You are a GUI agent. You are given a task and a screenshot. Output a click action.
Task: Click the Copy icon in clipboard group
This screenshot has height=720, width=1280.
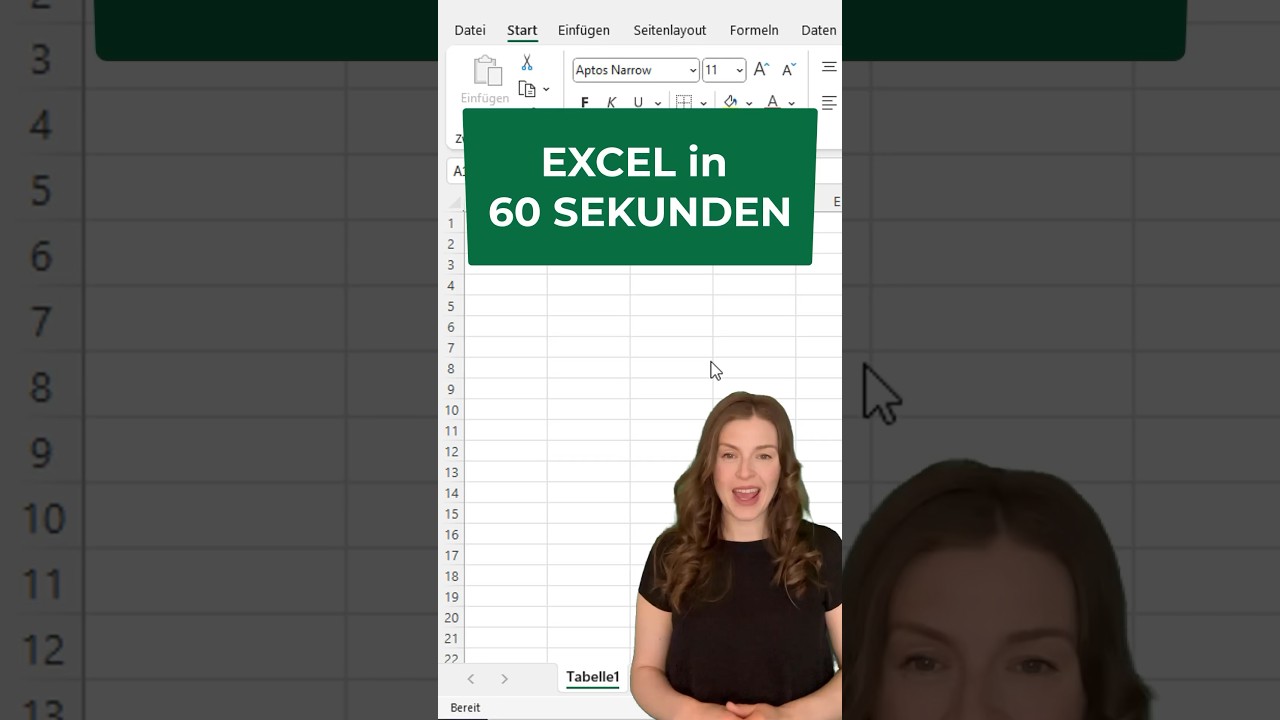click(x=527, y=89)
